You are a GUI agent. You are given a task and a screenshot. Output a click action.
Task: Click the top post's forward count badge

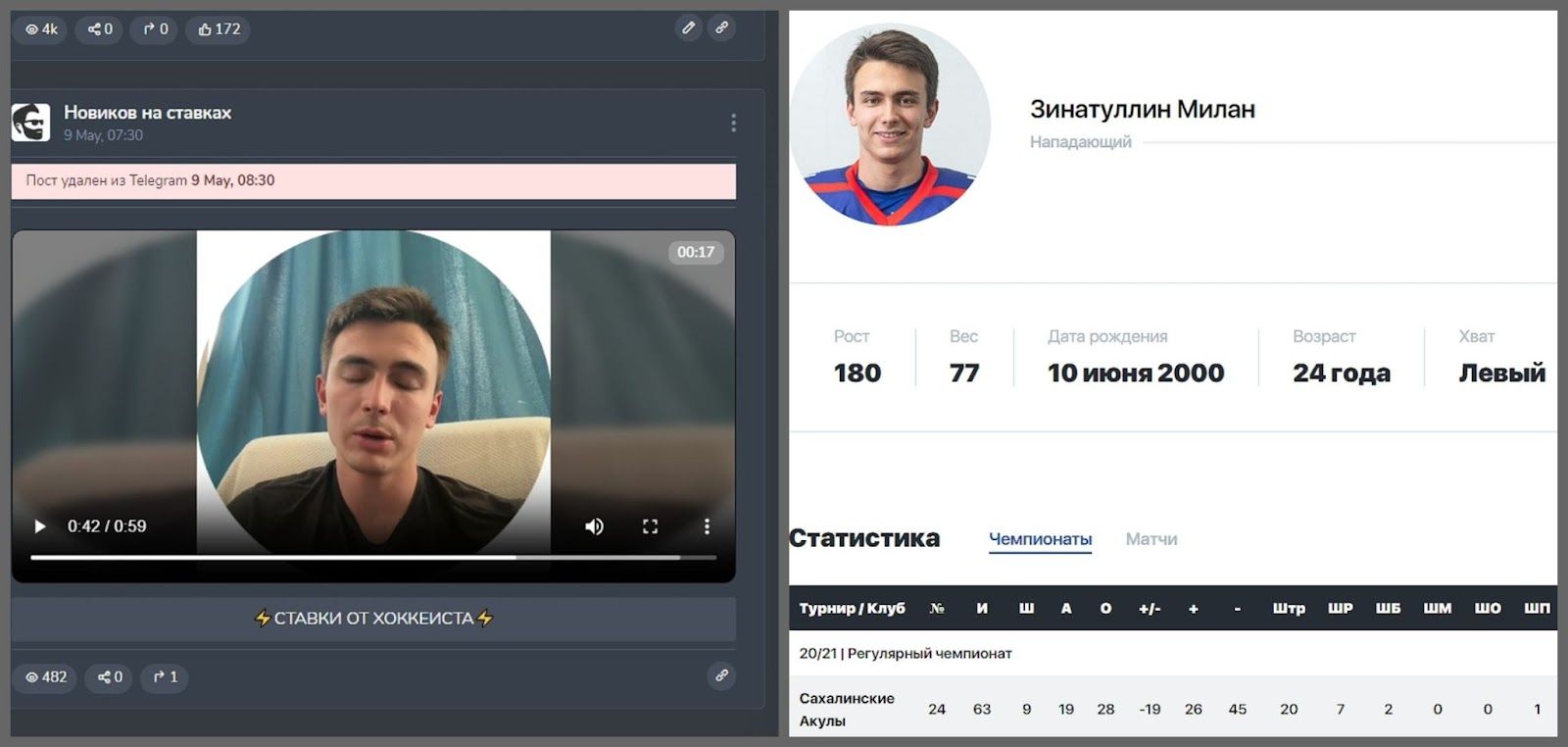pyautogui.click(x=155, y=29)
